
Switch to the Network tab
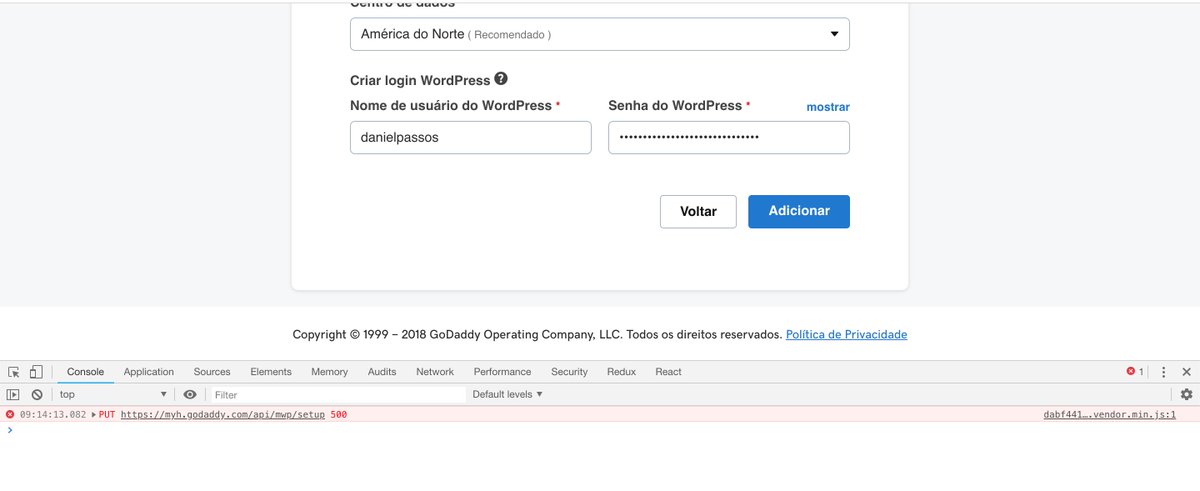[435, 372]
